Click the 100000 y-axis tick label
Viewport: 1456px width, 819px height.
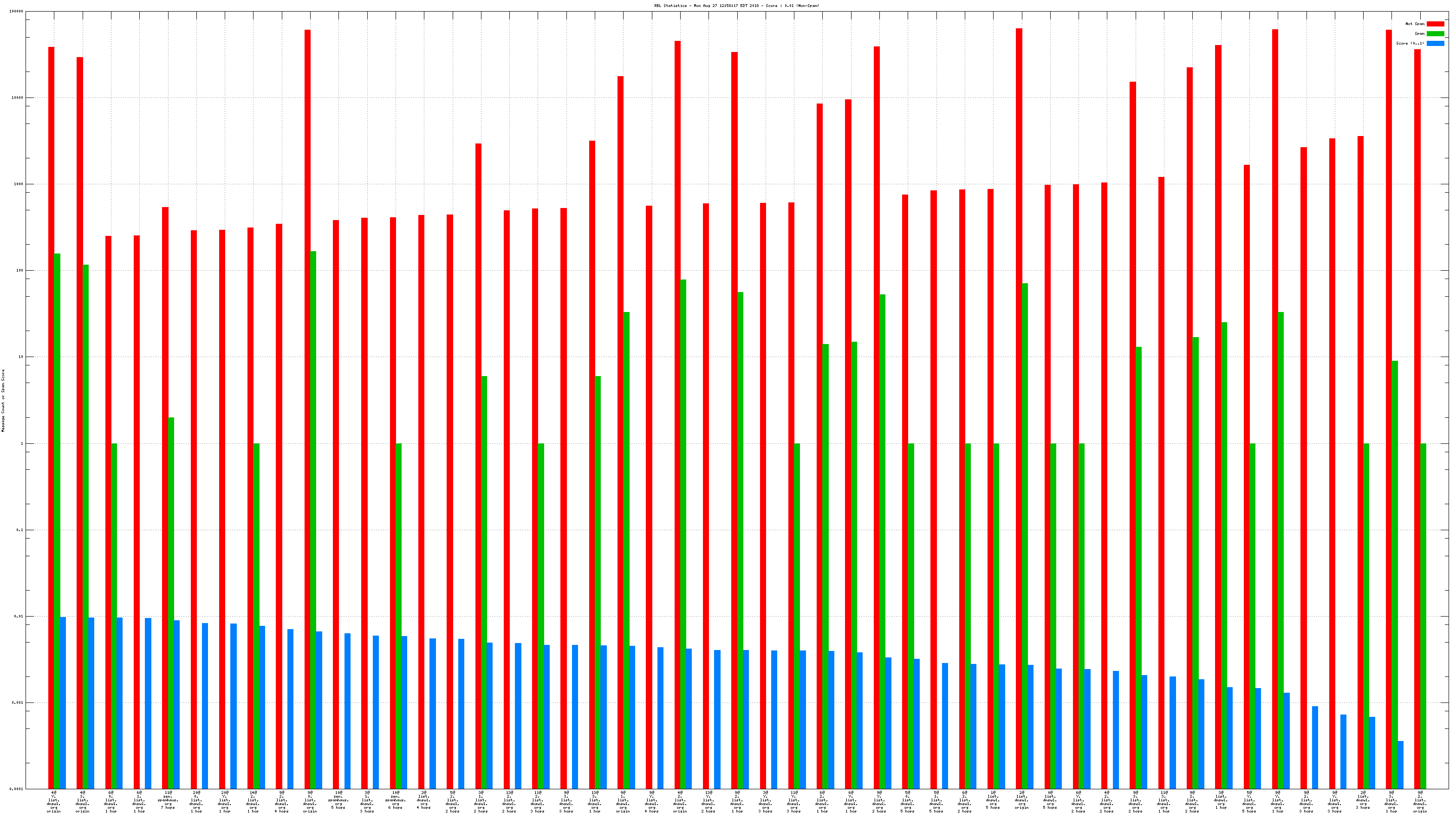click(17, 11)
